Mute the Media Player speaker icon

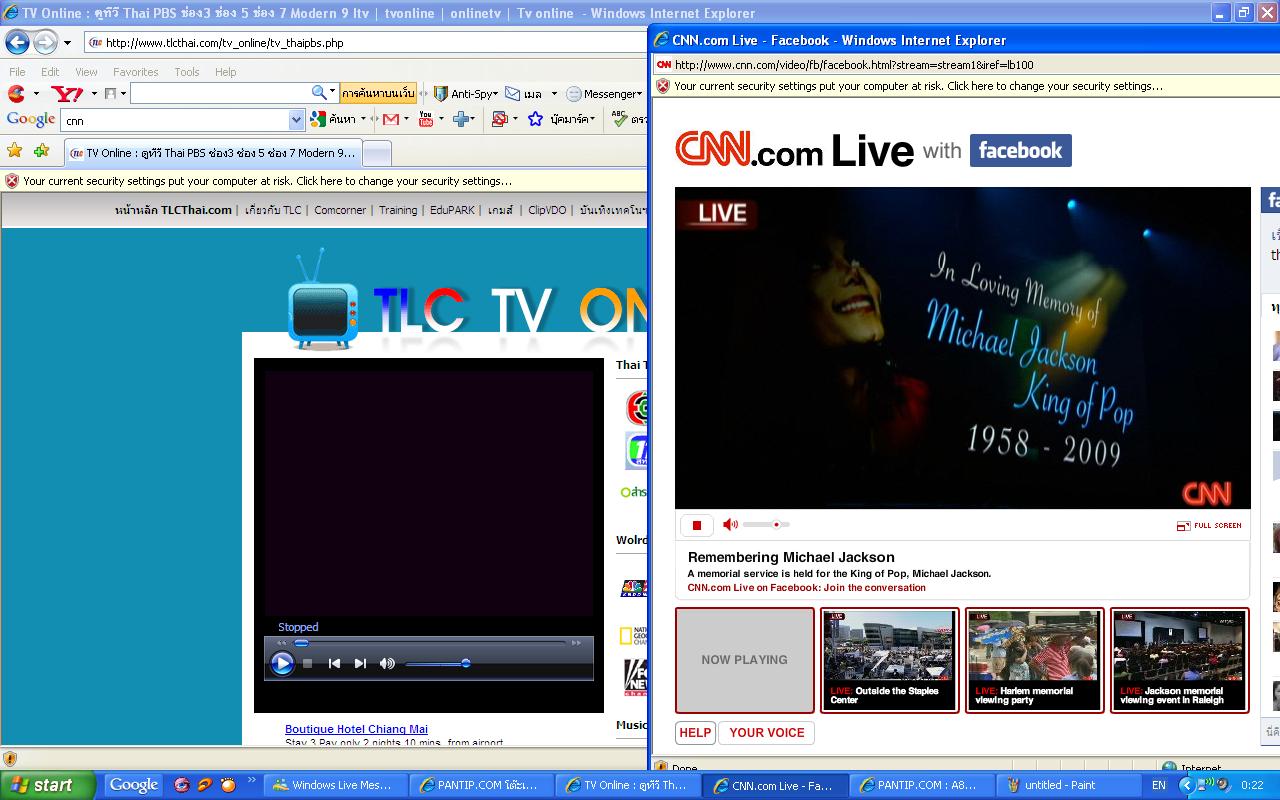pyautogui.click(x=387, y=663)
